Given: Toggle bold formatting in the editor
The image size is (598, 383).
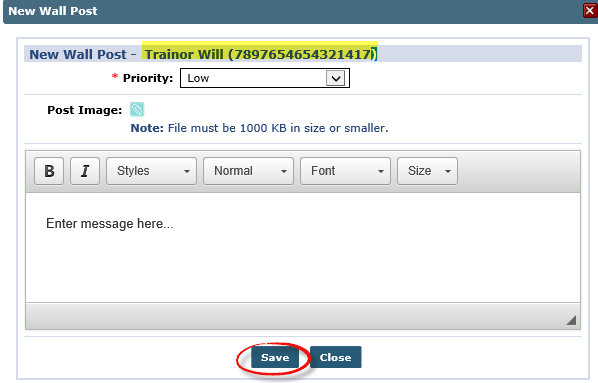Looking at the screenshot, I should tap(49, 171).
